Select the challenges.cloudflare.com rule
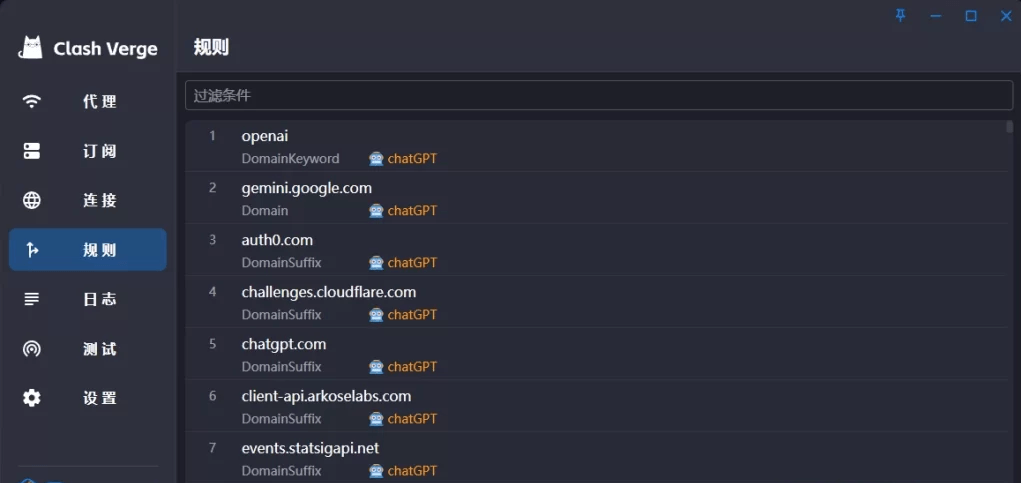Viewport: 1021px width, 483px height. coord(329,293)
